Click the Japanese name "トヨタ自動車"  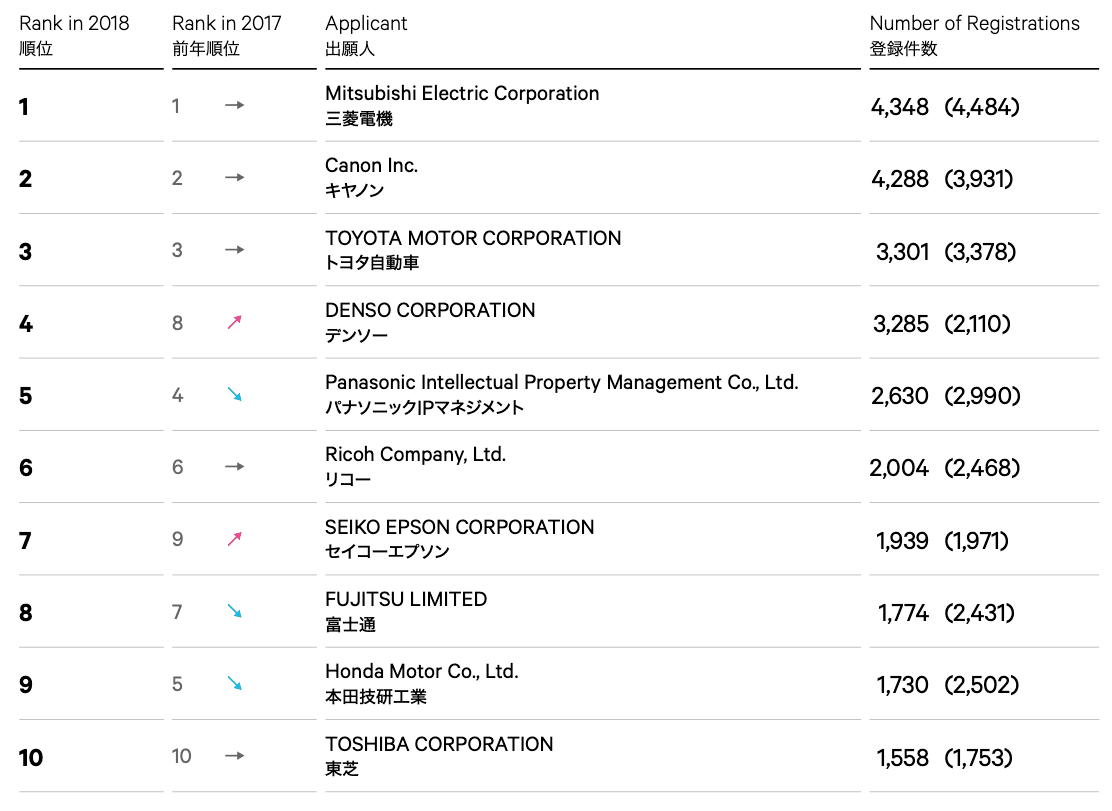372,263
